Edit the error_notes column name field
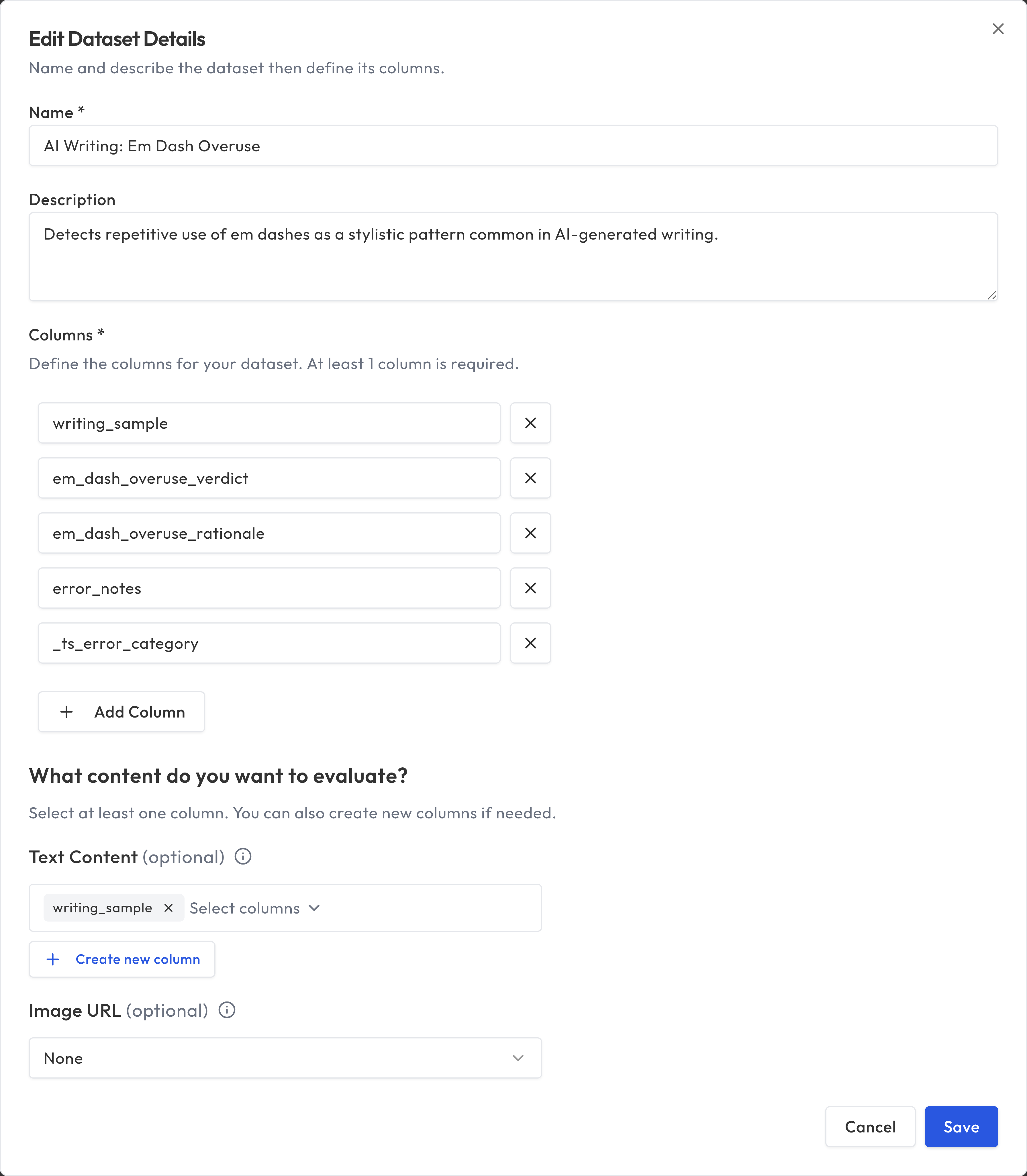Screen dimensions: 1027x1176 tap(269, 588)
